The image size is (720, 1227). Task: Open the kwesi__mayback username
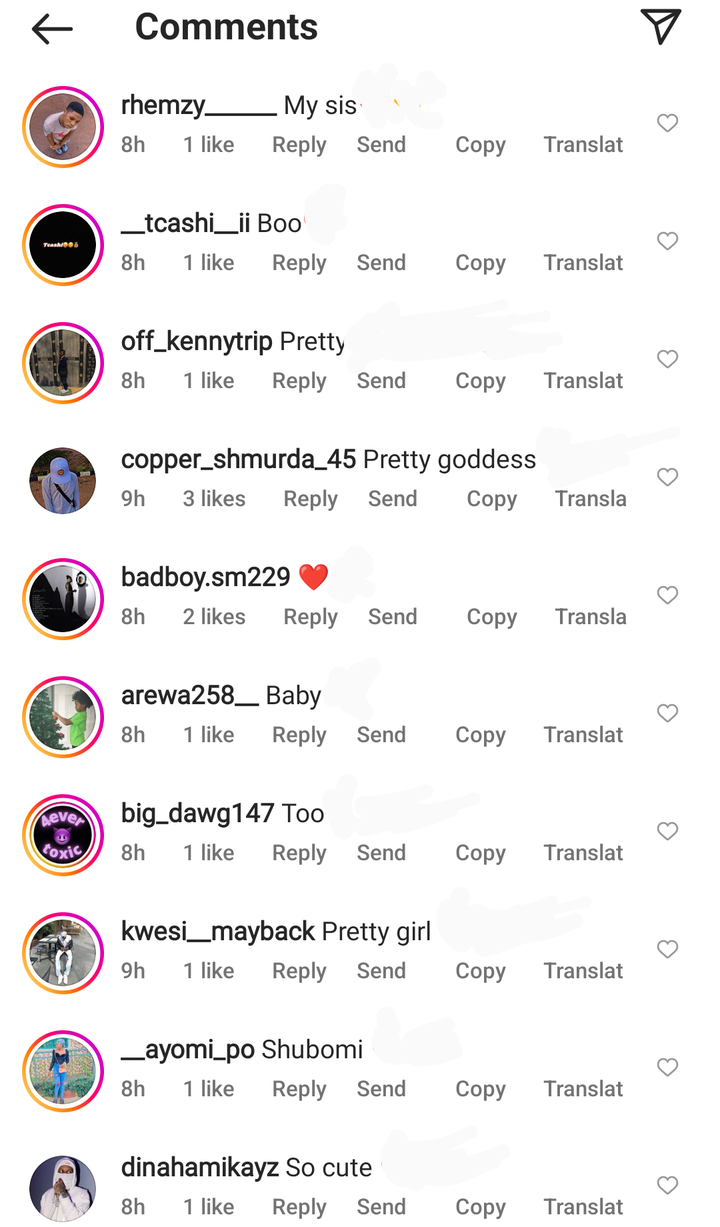click(x=218, y=932)
